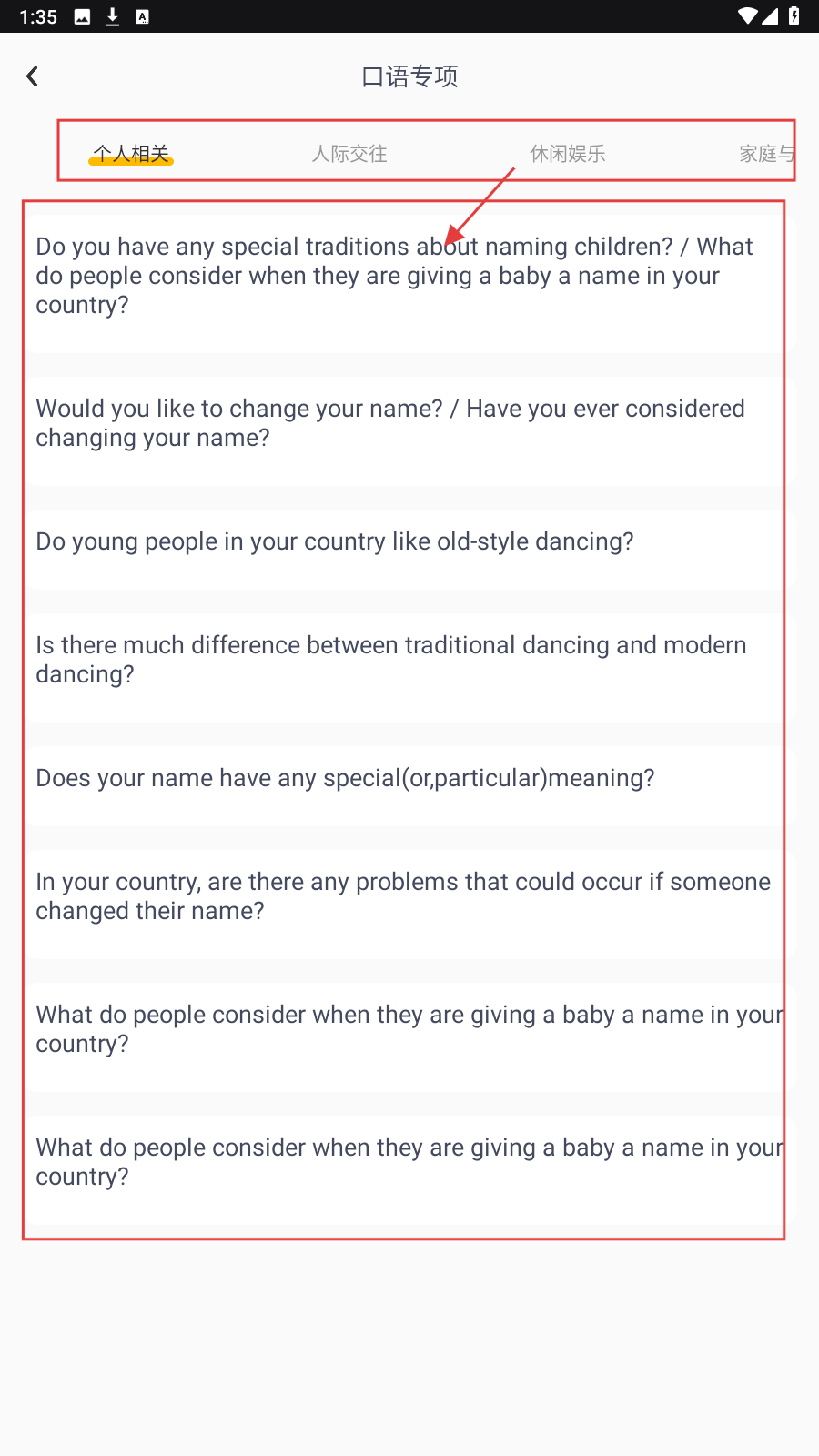Switch to the 人际交往 tab
The image size is (819, 1456).
click(x=349, y=154)
